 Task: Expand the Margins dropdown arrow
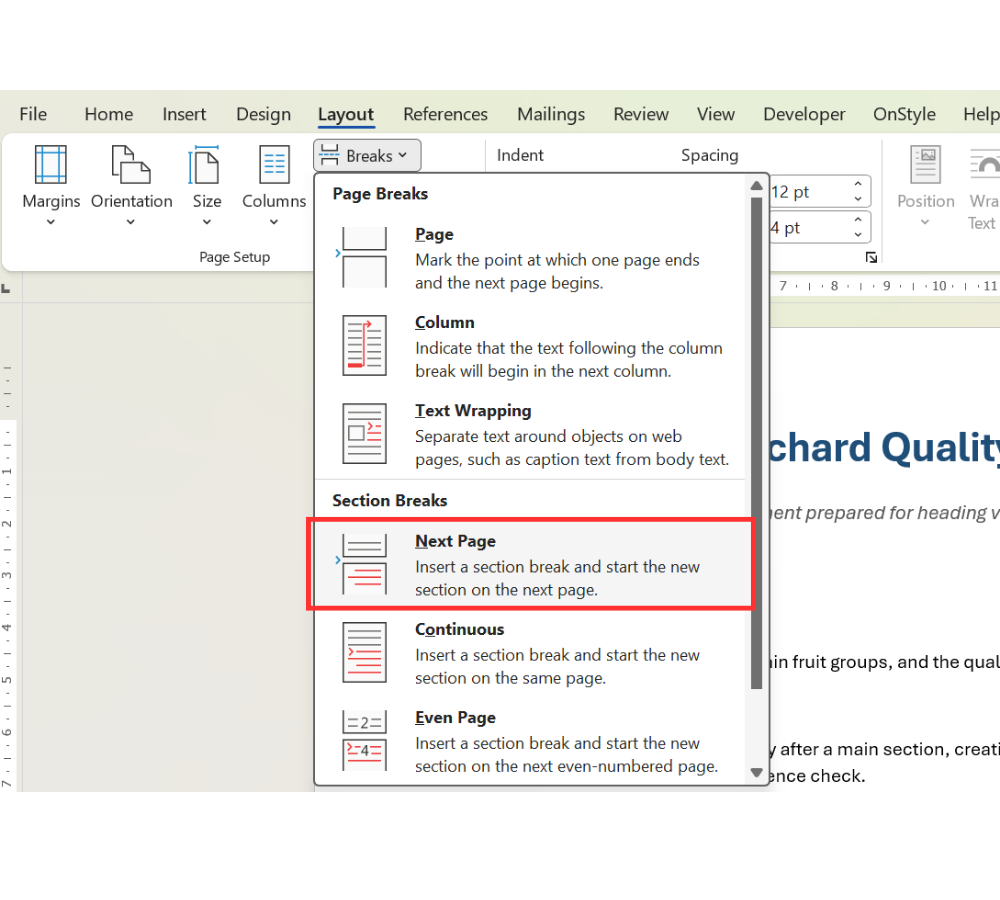pyautogui.click(x=51, y=222)
